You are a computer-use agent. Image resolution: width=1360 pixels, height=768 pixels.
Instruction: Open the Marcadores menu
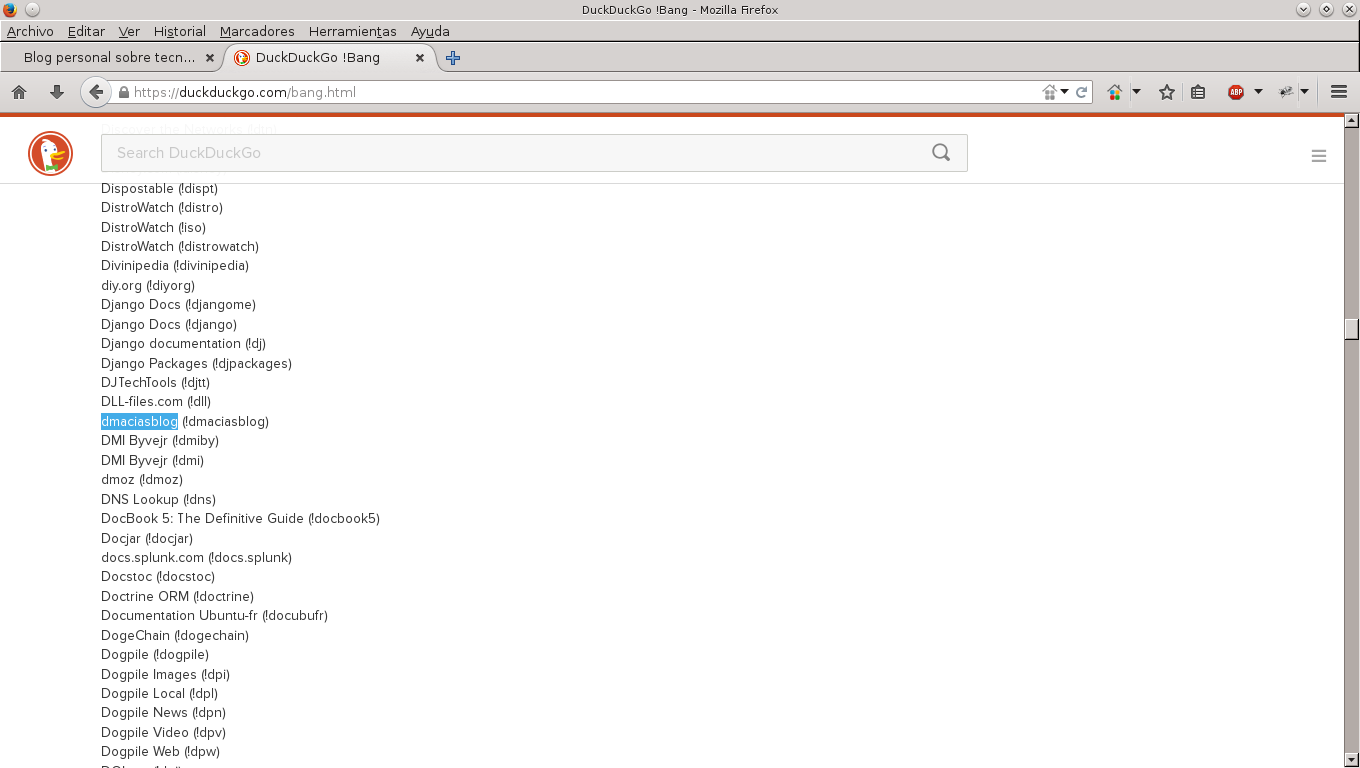click(257, 31)
